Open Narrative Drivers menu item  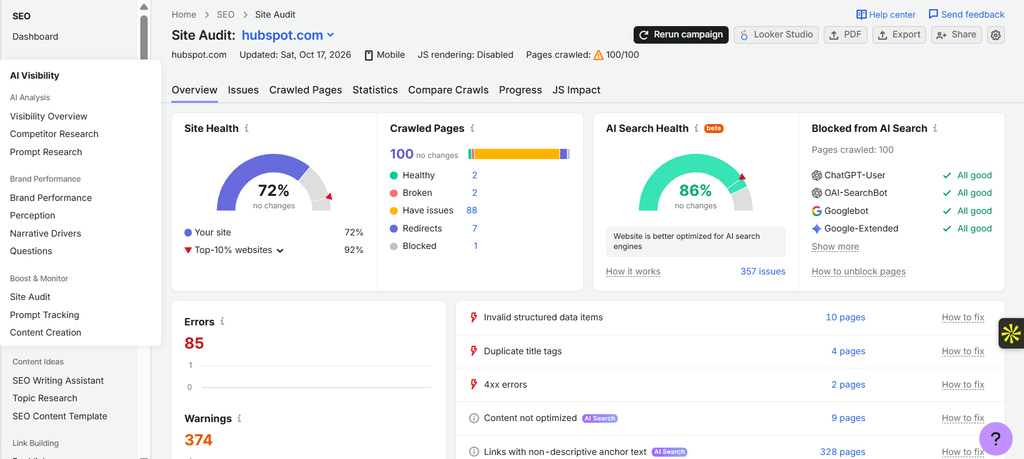pyautogui.click(x=46, y=233)
